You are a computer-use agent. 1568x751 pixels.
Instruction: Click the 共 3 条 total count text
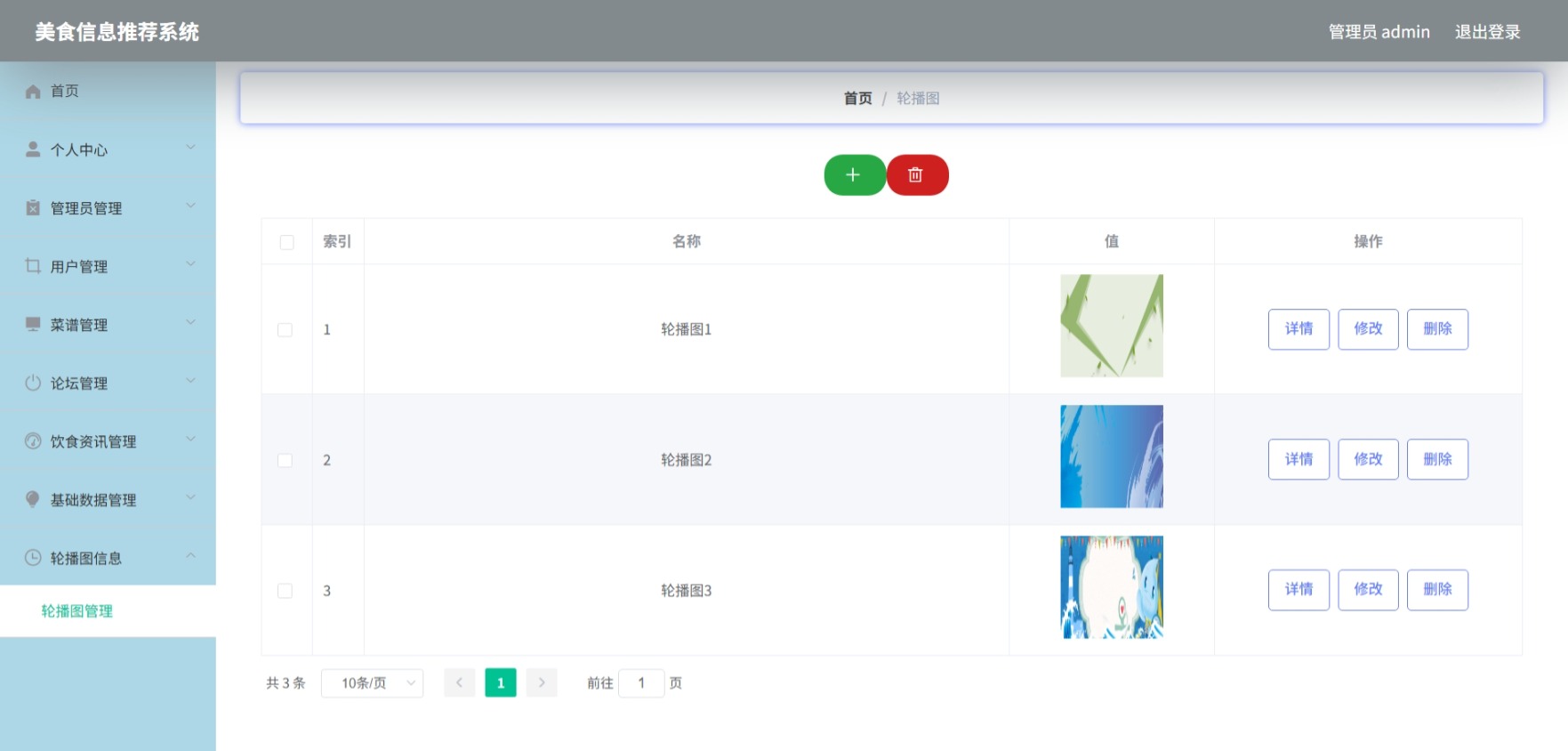(285, 682)
